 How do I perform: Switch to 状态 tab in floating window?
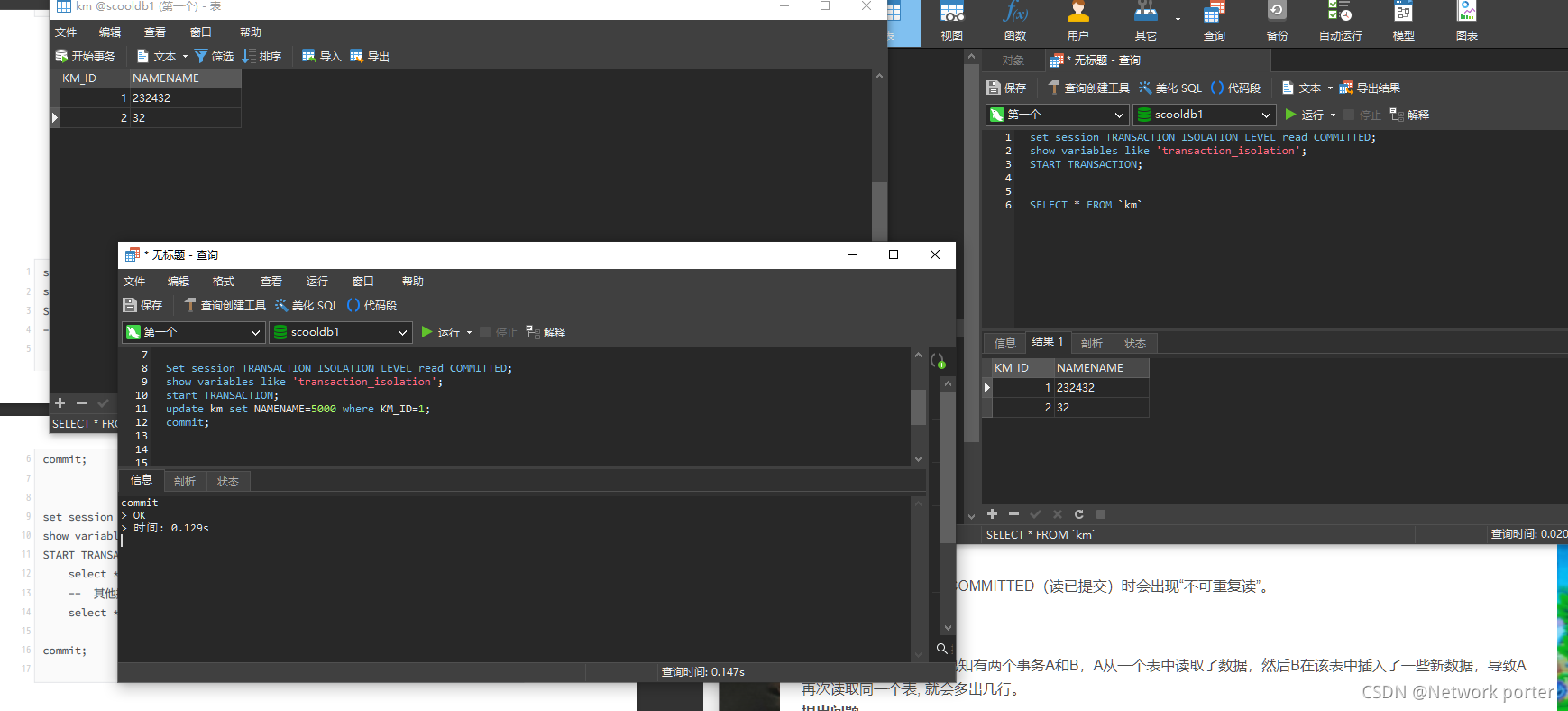[x=228, y=482]
